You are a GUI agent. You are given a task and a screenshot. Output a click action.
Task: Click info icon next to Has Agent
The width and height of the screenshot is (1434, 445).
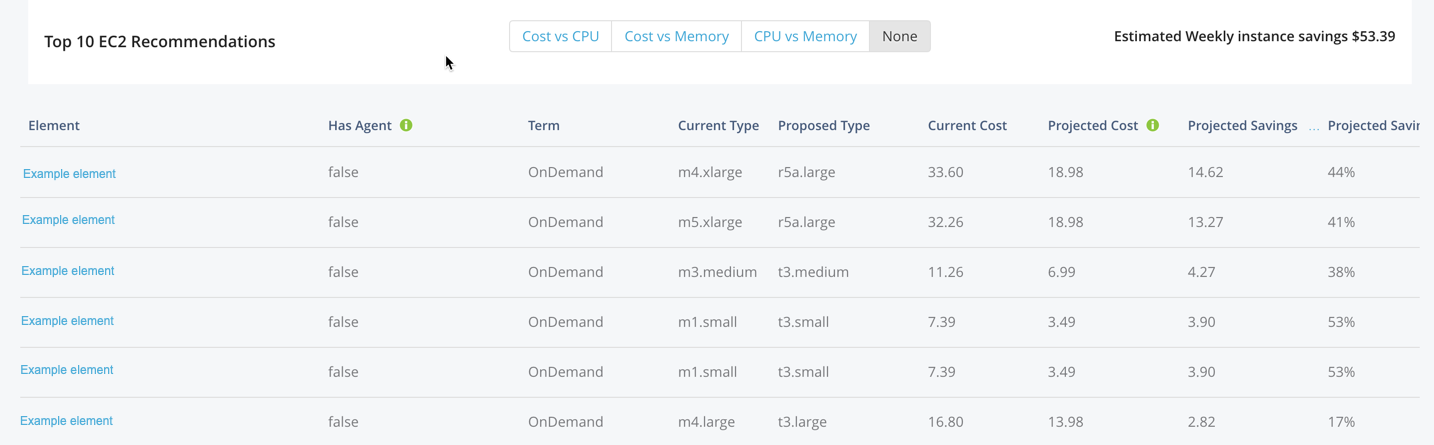[x=406, y=125]
